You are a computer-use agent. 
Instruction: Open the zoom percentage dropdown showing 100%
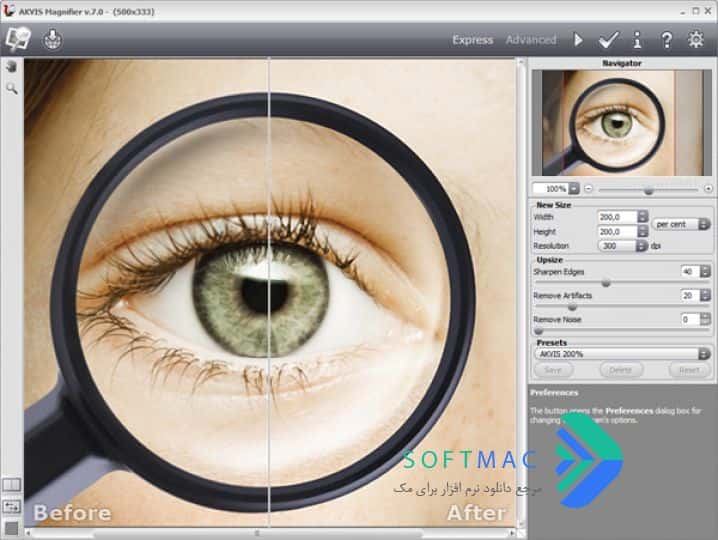[574, 188]
